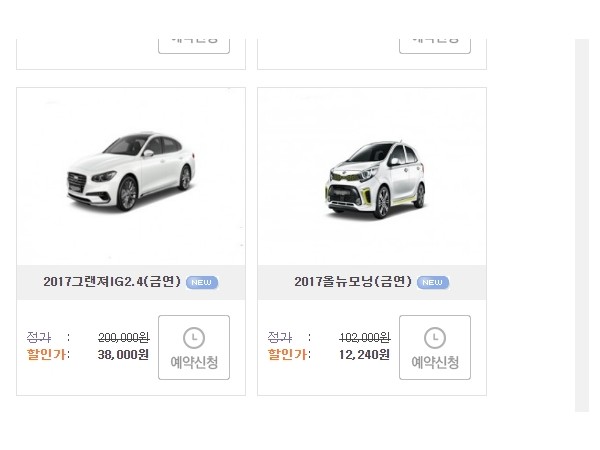600x450 pixels.
Task: Select the 2017그랜저IG2.4(금연) title
Action: tap(111, 282)
